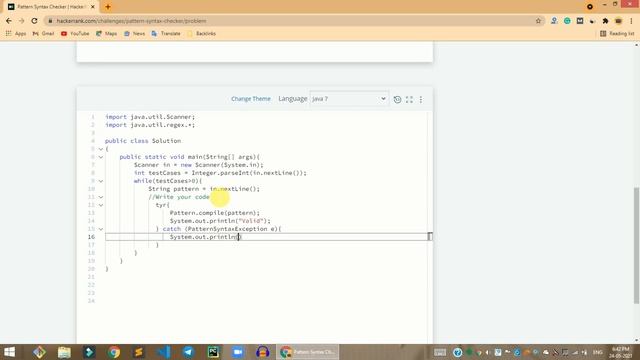Image resolution: width=640 pixels, height=360 pixels.
Task: Open the editor reset/history icon
Action: click(397, 99)
